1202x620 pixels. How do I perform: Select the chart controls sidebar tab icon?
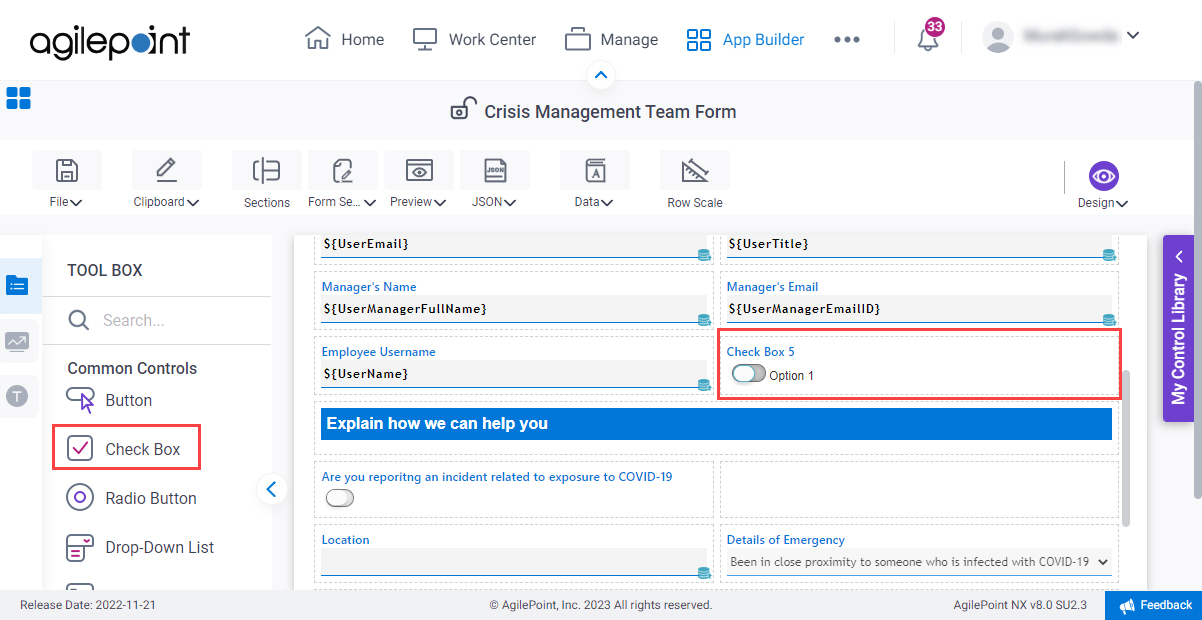tap(17, 341)
